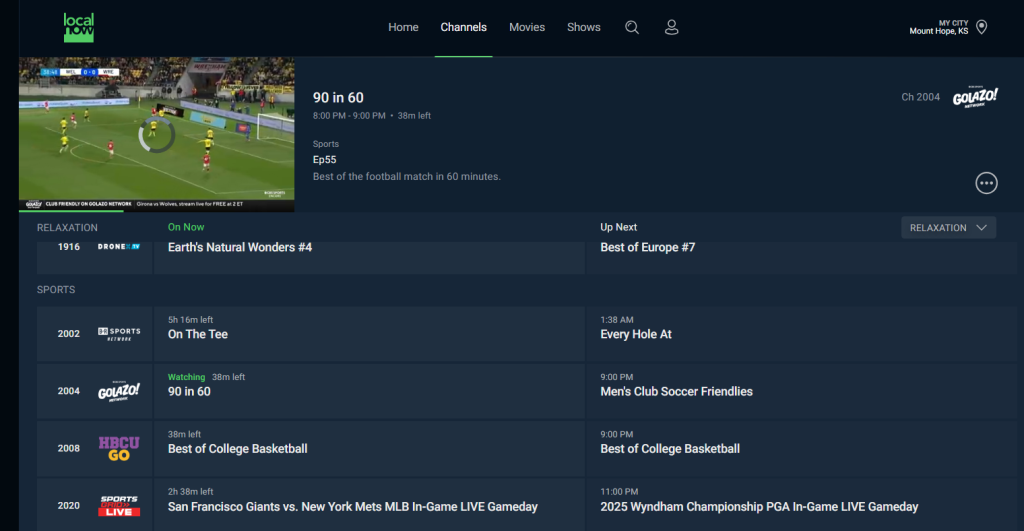1024x531 pixels.
Task: Click channel number 2004 in guide
Action: coord(69,391)
